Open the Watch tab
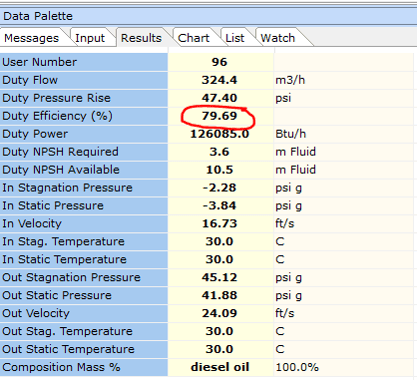The width and height of the screenshot is (417, 380). pos(278,38)
